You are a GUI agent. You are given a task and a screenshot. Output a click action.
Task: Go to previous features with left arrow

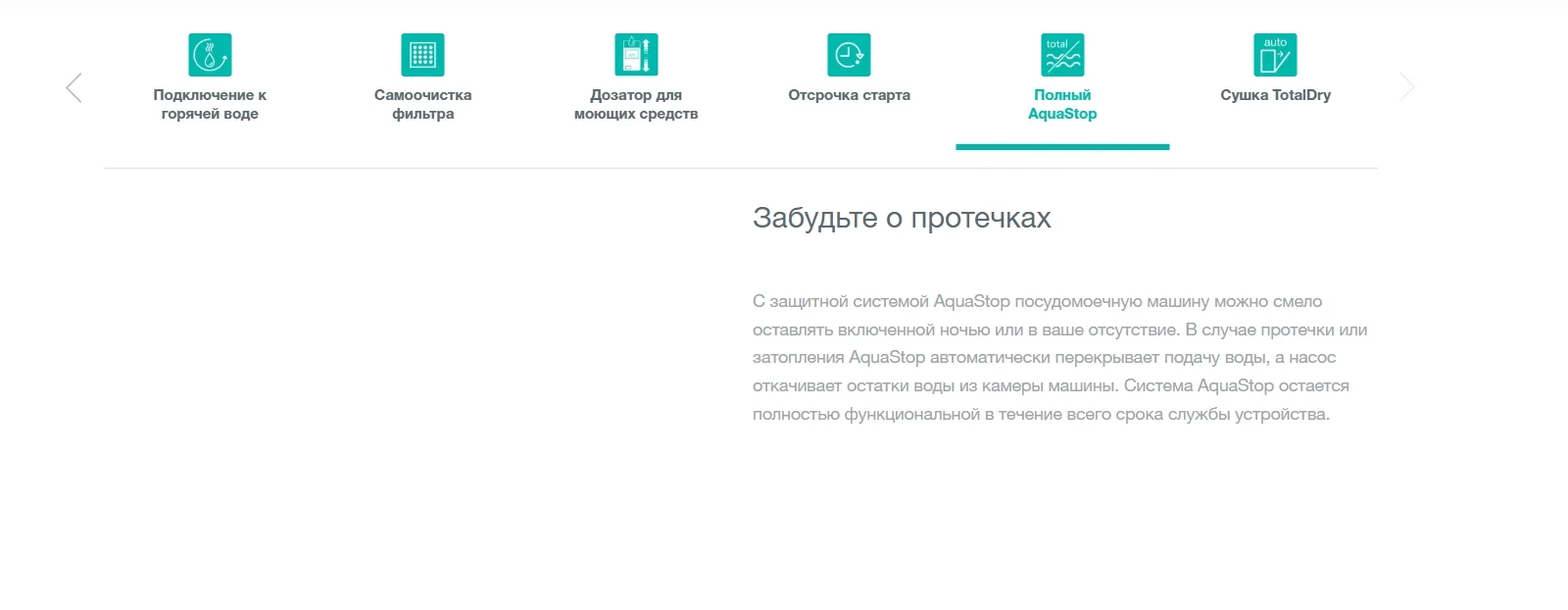(x=73, y=87)
